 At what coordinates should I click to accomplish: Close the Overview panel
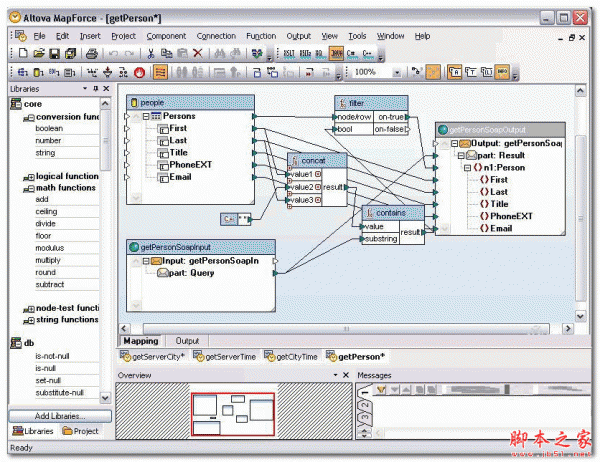(x=346, y=375)
